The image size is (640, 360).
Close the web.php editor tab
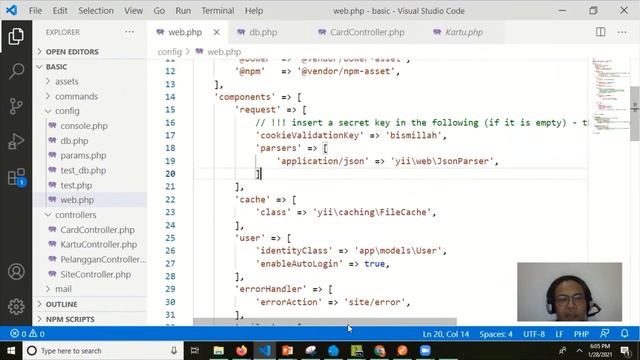point(216,32)
